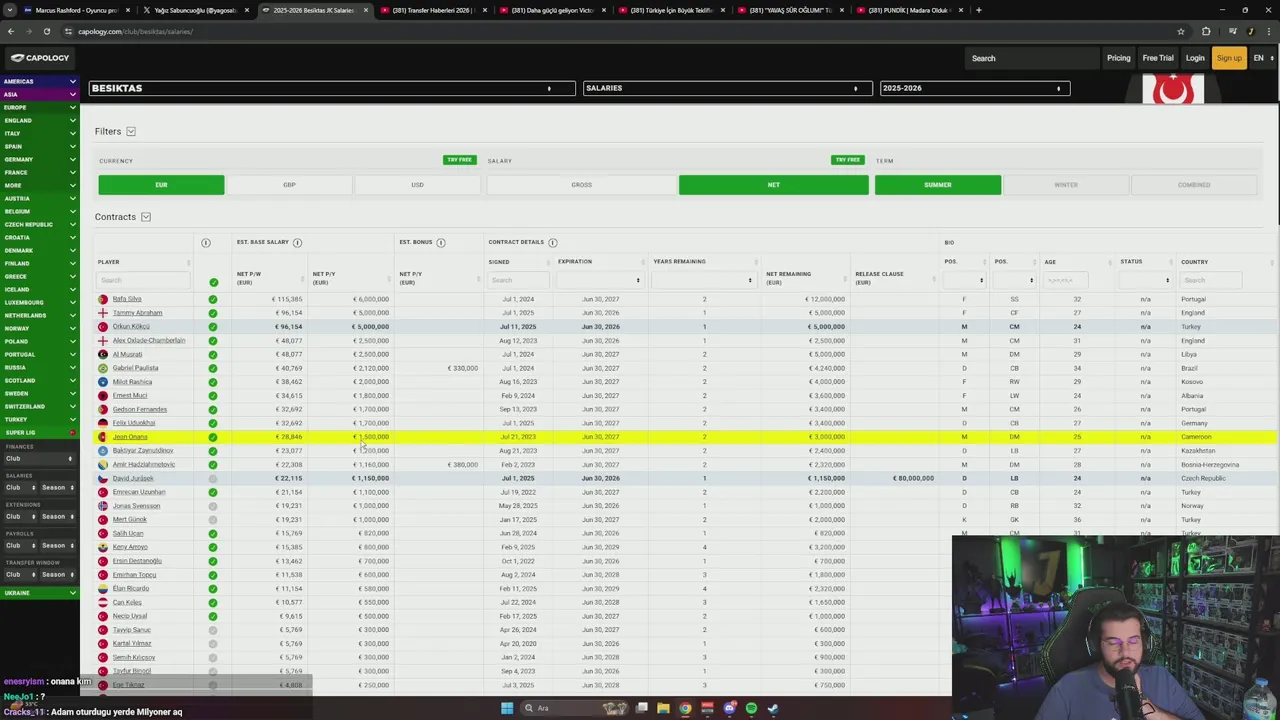The width and height of the screenshot is (1280, 720).
Task: Click the Brazil flag next to Gabriel Paulista
Action: pos(103,368)
